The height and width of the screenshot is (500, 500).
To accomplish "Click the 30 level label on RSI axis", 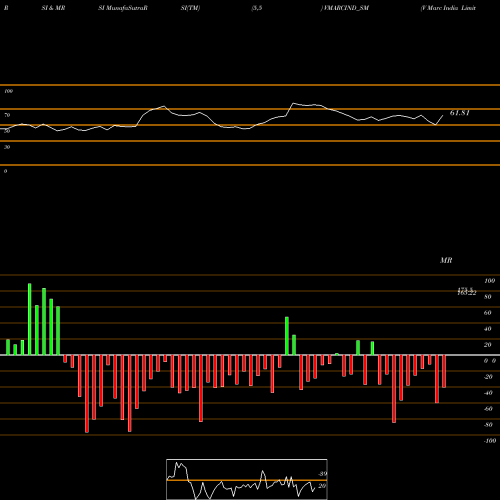I will 7,147.
